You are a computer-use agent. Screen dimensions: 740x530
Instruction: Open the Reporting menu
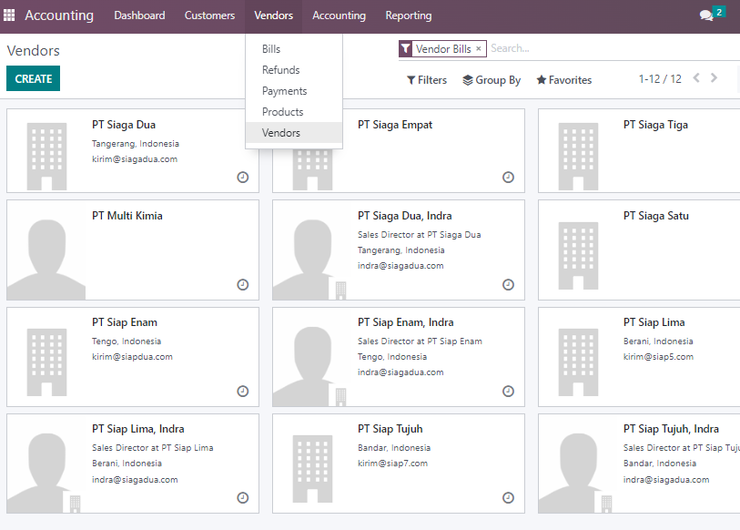(408, 16)
